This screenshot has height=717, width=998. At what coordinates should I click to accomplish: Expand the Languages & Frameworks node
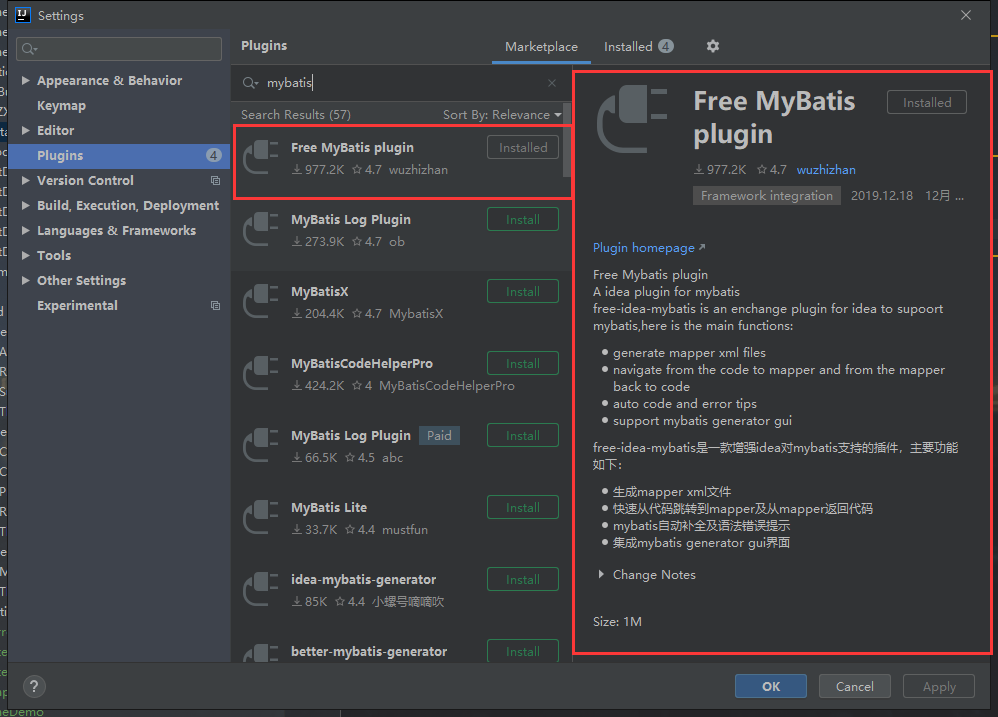click(x=26, y=231)
